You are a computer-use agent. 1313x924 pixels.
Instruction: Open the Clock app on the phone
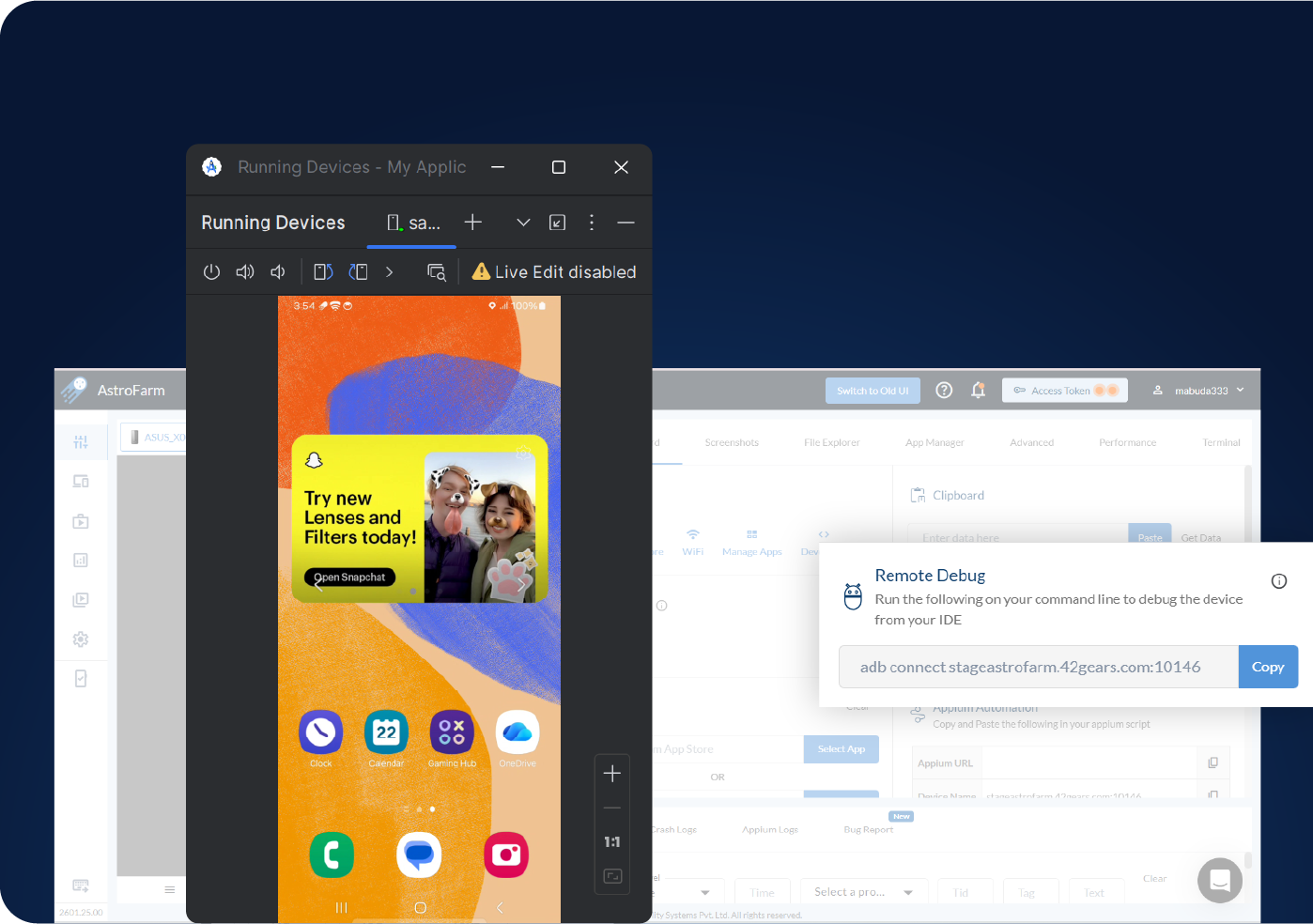pos(321,732)
